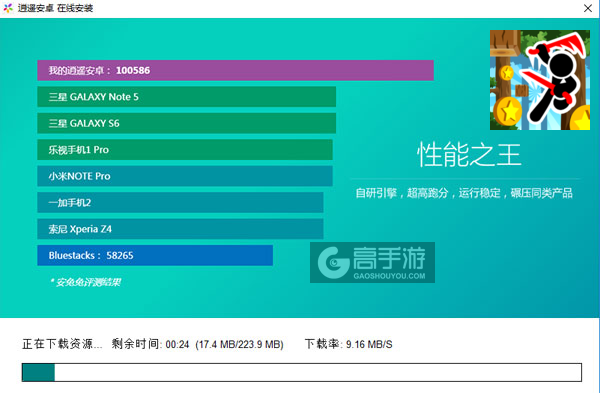Image resolution: width=600 pixels, height=393 pixels.
Task: Click the 逍遥安卓 logo in the title bar
Action: tap(8, 8)
